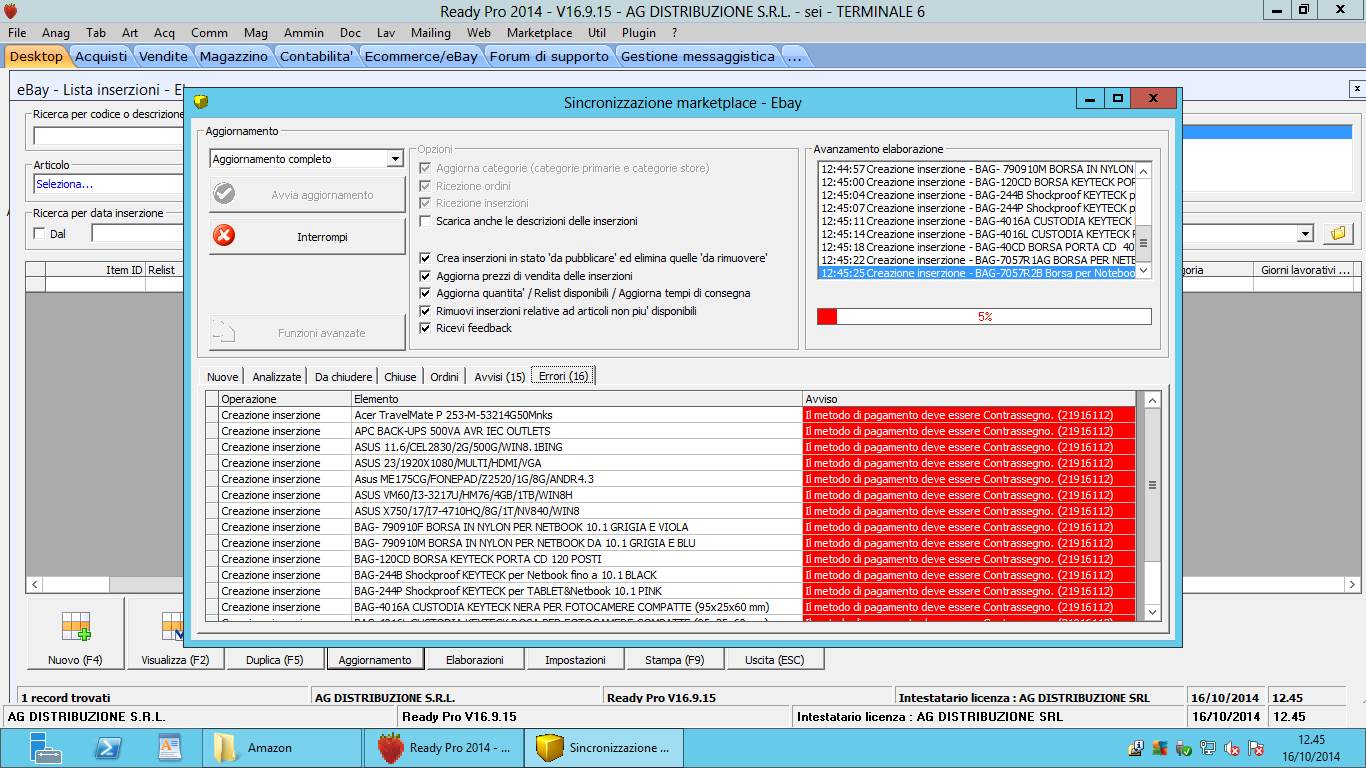Print with the Stampa (F9) button
Viewport: 1366px width, 768px height.
(x=675, y=660)
